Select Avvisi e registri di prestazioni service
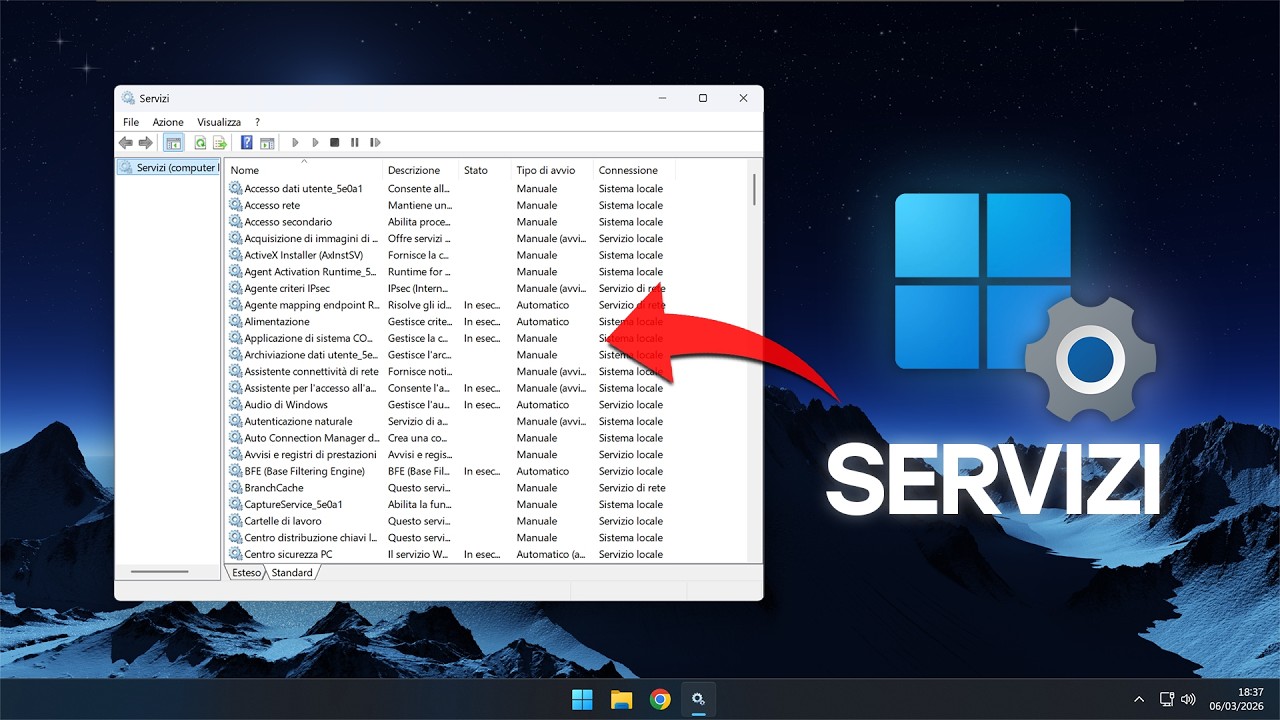 pos(311,455)
